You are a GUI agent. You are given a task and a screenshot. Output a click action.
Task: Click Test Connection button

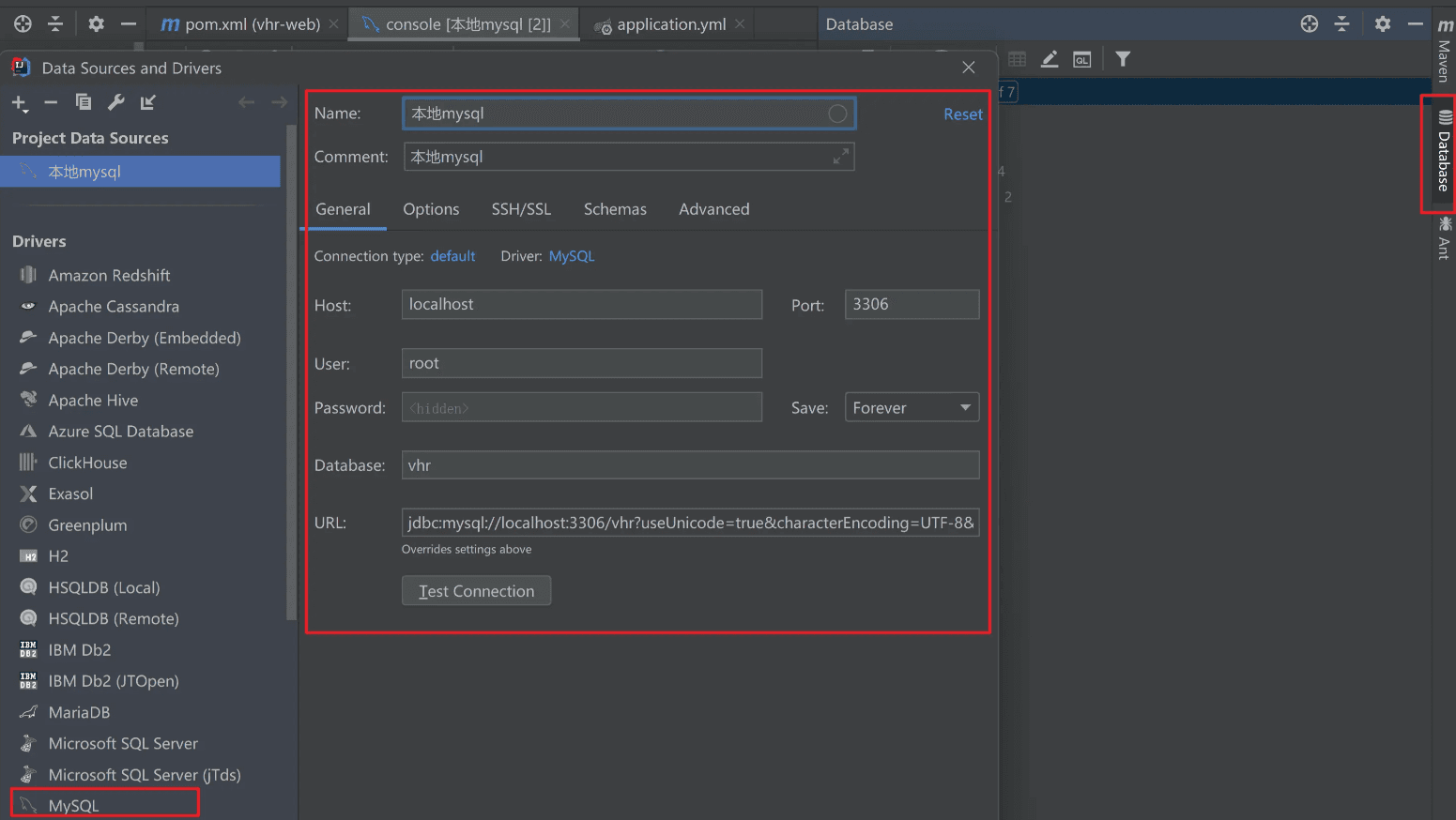pos(476,591)
